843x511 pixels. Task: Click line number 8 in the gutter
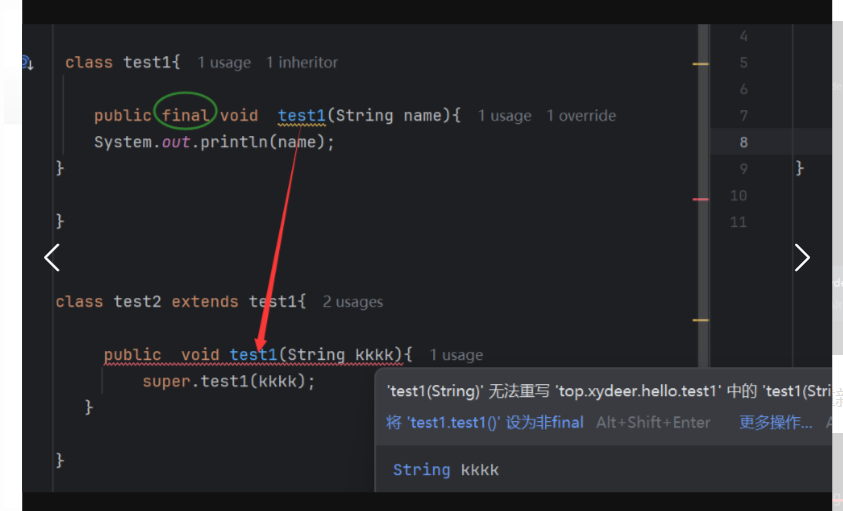pos(741,142)
